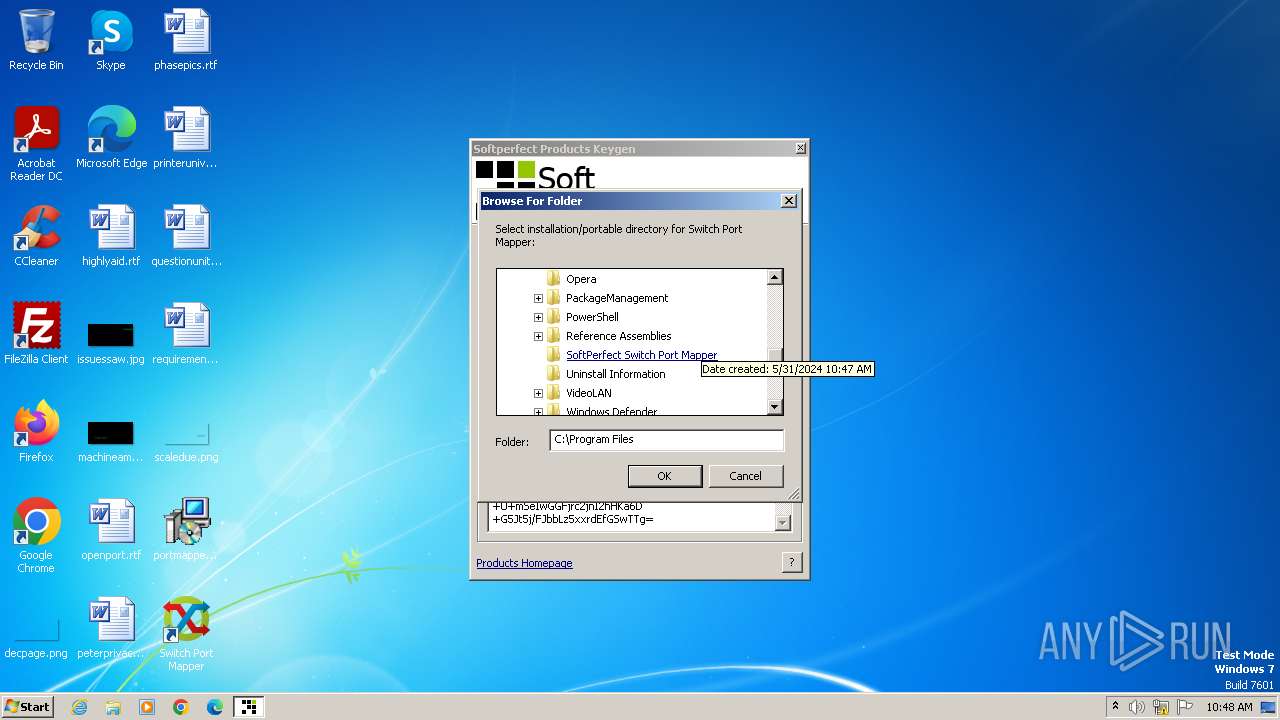1280x720 pixels.
Task: Open the Start menu
Action: (x=27, y=707)
